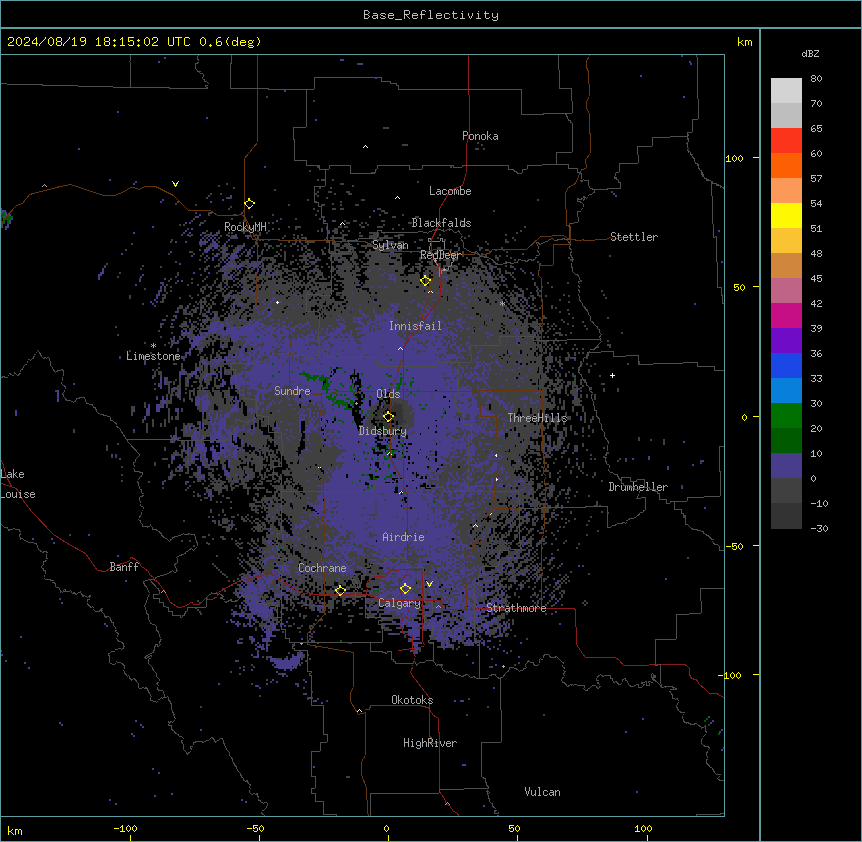Pick the light gray 80 dBZ swatch
Viewport: 862px width, 842px height.
(786, 91)
